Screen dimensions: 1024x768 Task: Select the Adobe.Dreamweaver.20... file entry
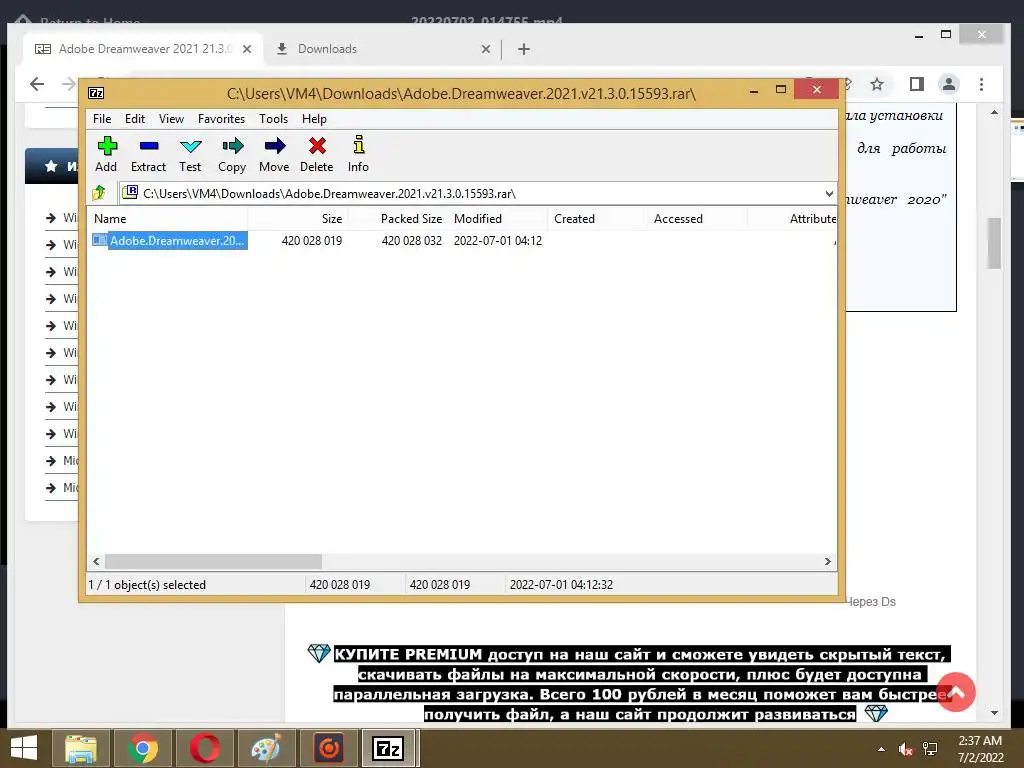coord(170,240)
